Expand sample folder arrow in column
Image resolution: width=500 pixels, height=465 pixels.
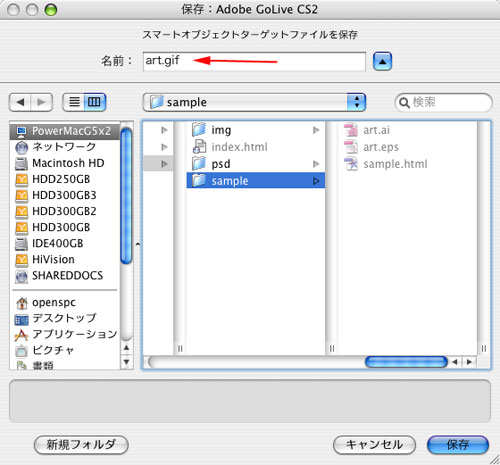tap(316, 181)
